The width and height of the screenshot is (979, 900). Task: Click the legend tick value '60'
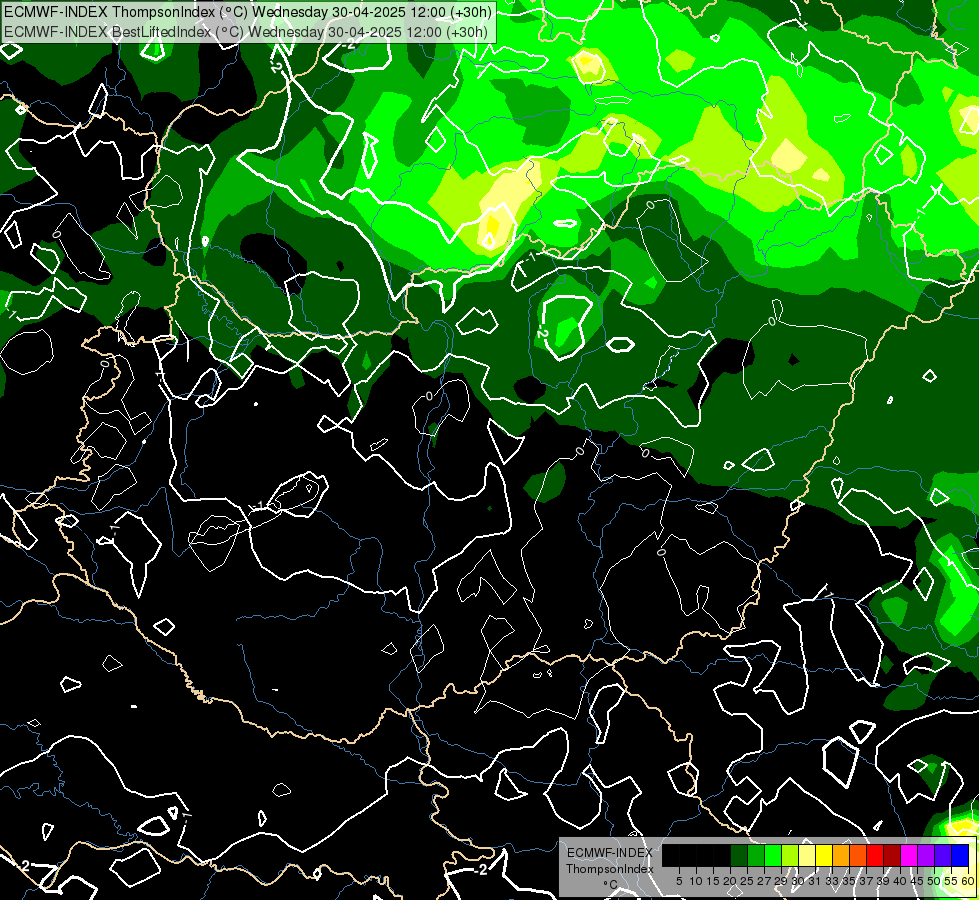pyautogui.click(x=968, y=881)
